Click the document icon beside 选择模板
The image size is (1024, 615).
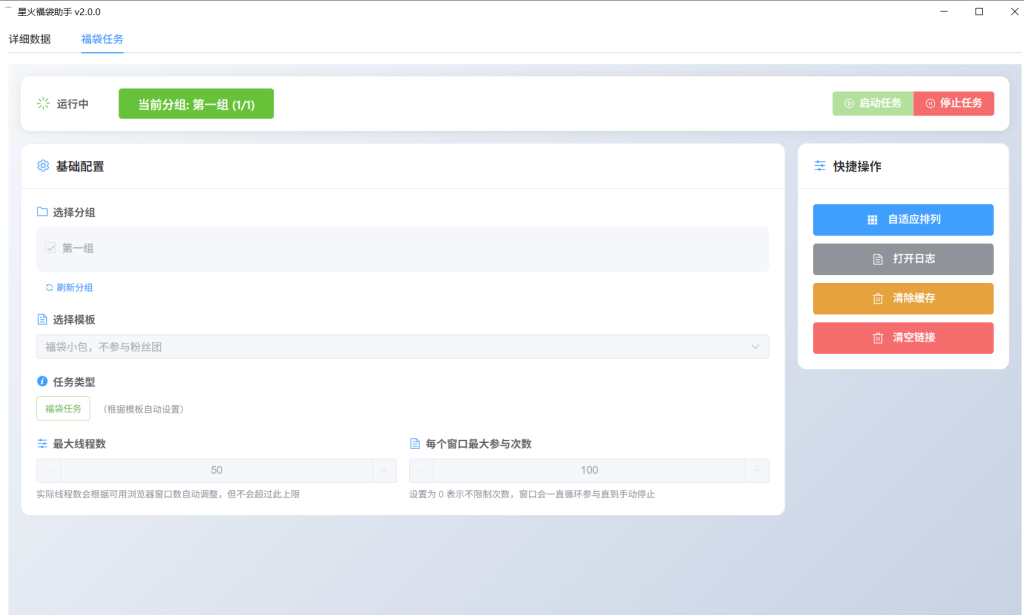(42, 319)
